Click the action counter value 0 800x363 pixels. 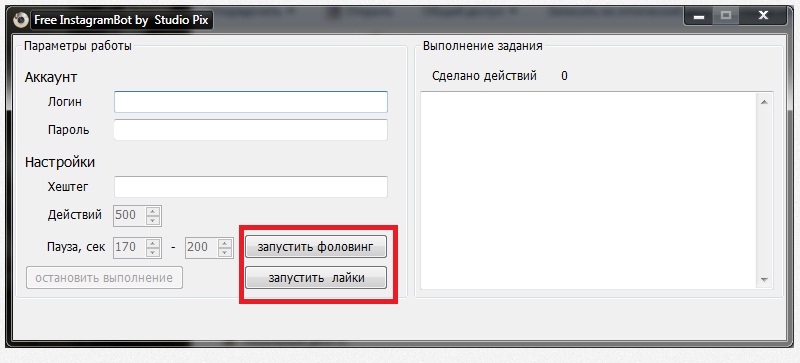click(564, 76)
